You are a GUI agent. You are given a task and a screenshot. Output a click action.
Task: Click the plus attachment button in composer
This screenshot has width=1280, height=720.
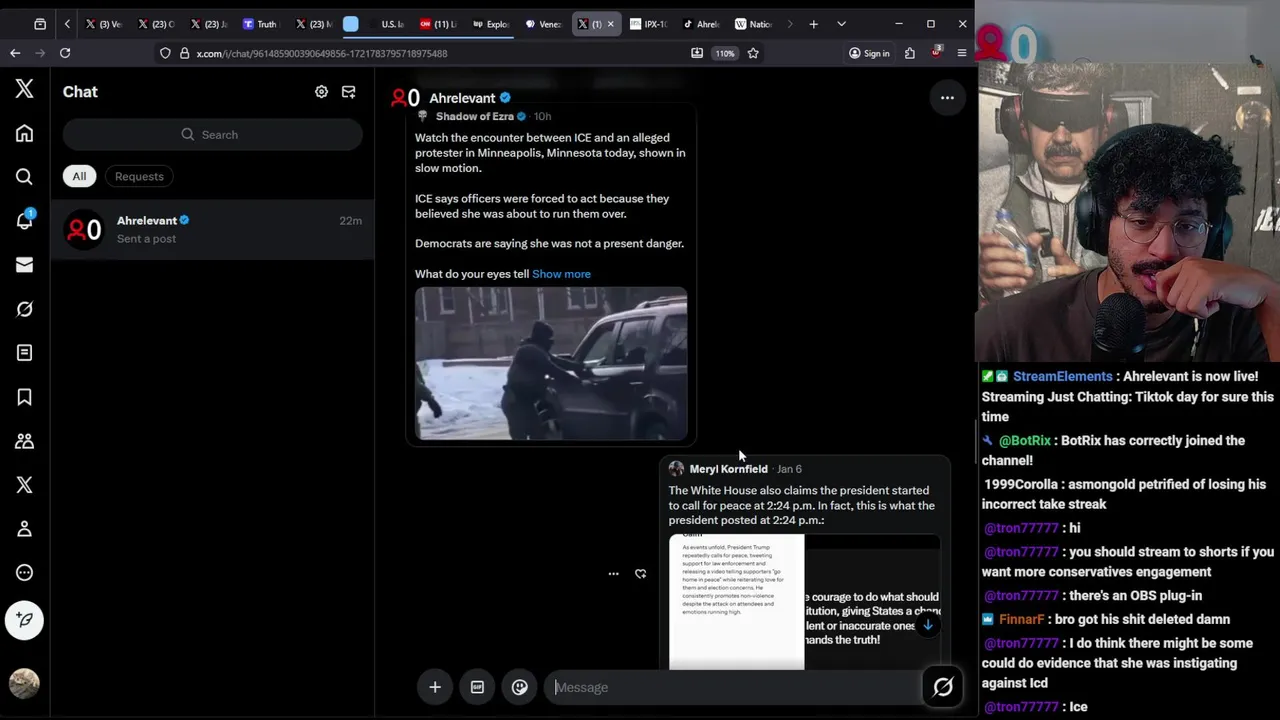point(435,687)
